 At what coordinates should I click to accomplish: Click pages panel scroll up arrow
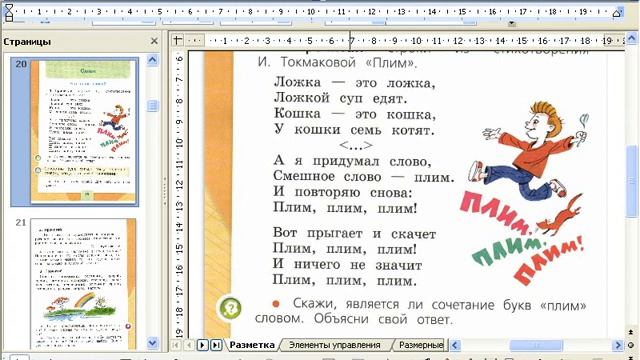pyautogui.click(x=152, y=60)
